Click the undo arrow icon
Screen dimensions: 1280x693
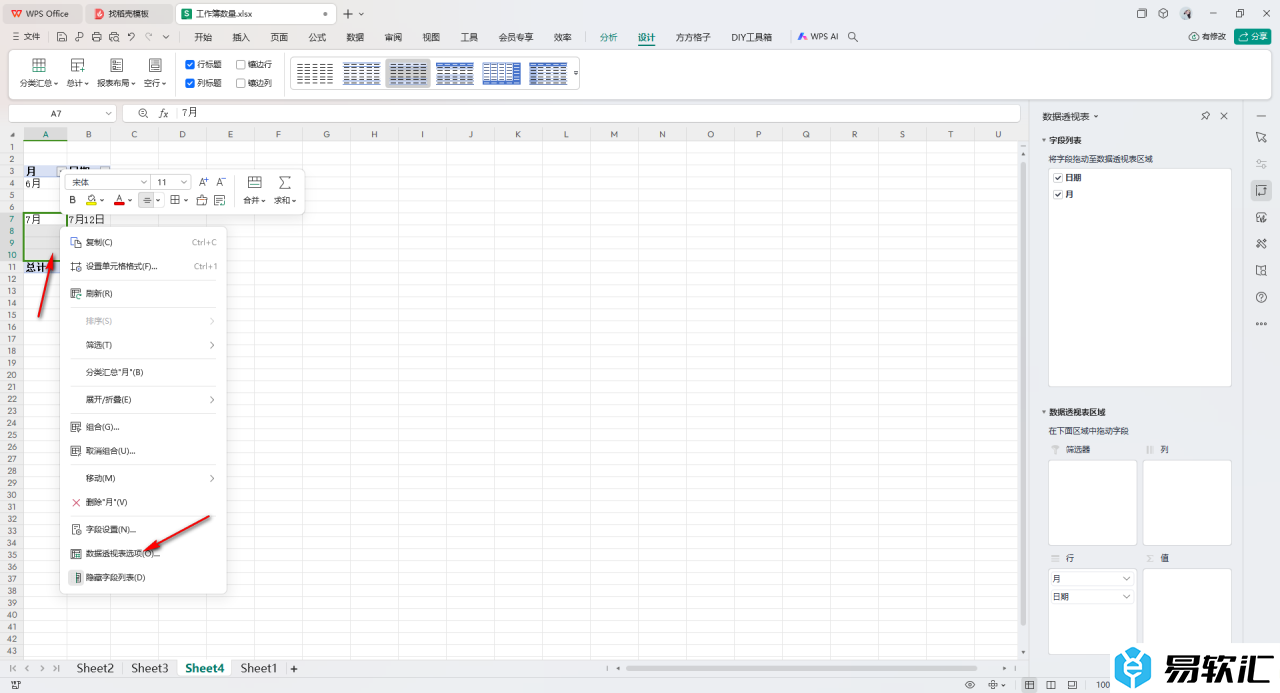[x=131, y=37]
